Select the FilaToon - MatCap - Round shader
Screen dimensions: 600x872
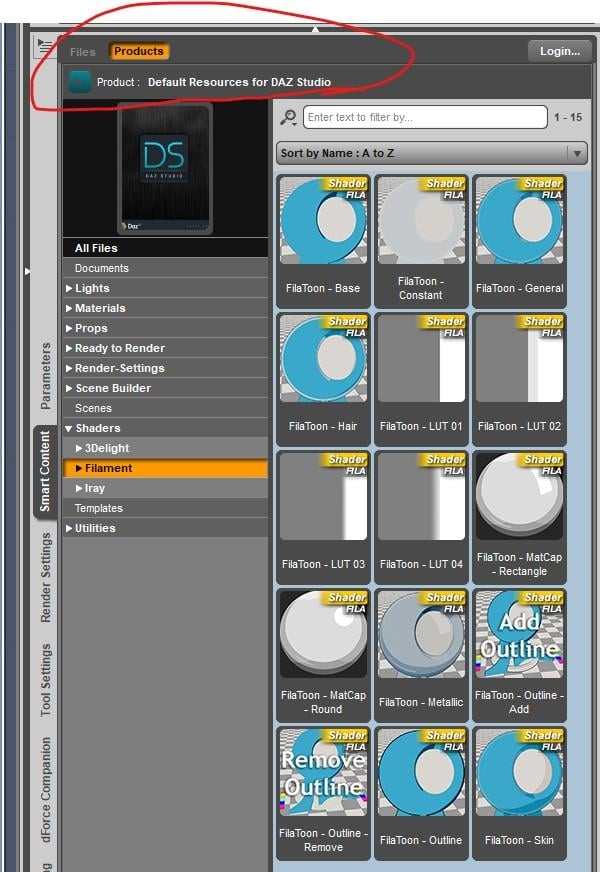pos(323,655)
